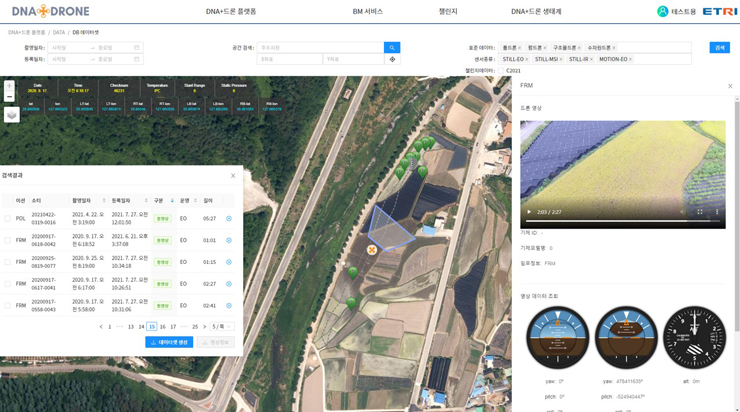Zoom in the map with plus button
Viewport: 740px width, 412px height.
tap(9, 86)
